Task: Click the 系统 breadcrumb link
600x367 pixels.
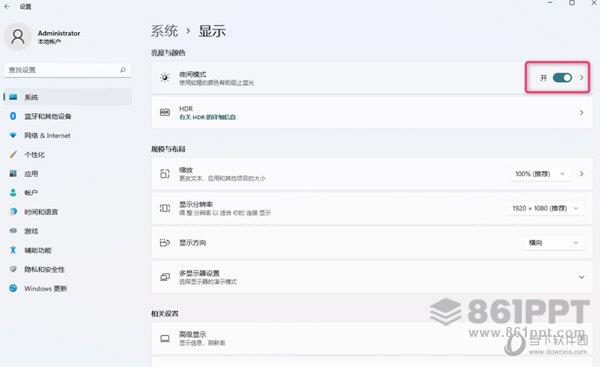Action: (x=165, y=31)
